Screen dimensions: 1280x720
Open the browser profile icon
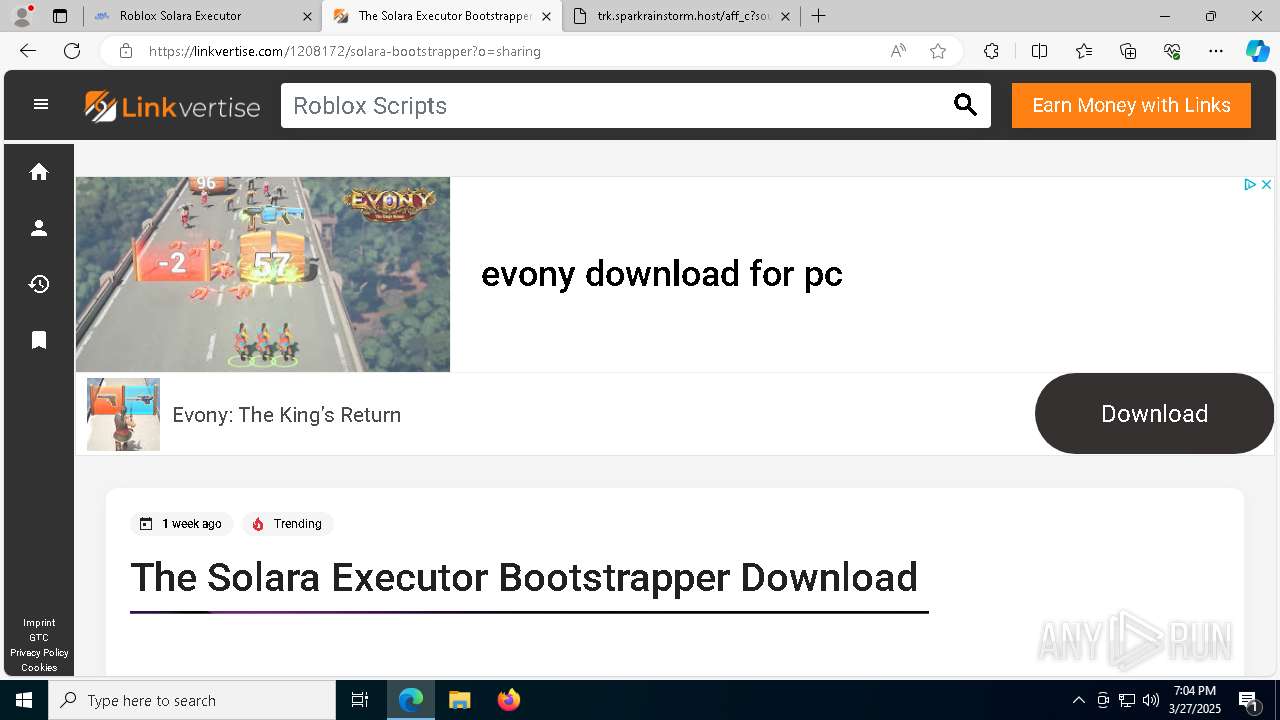(22, 16)
